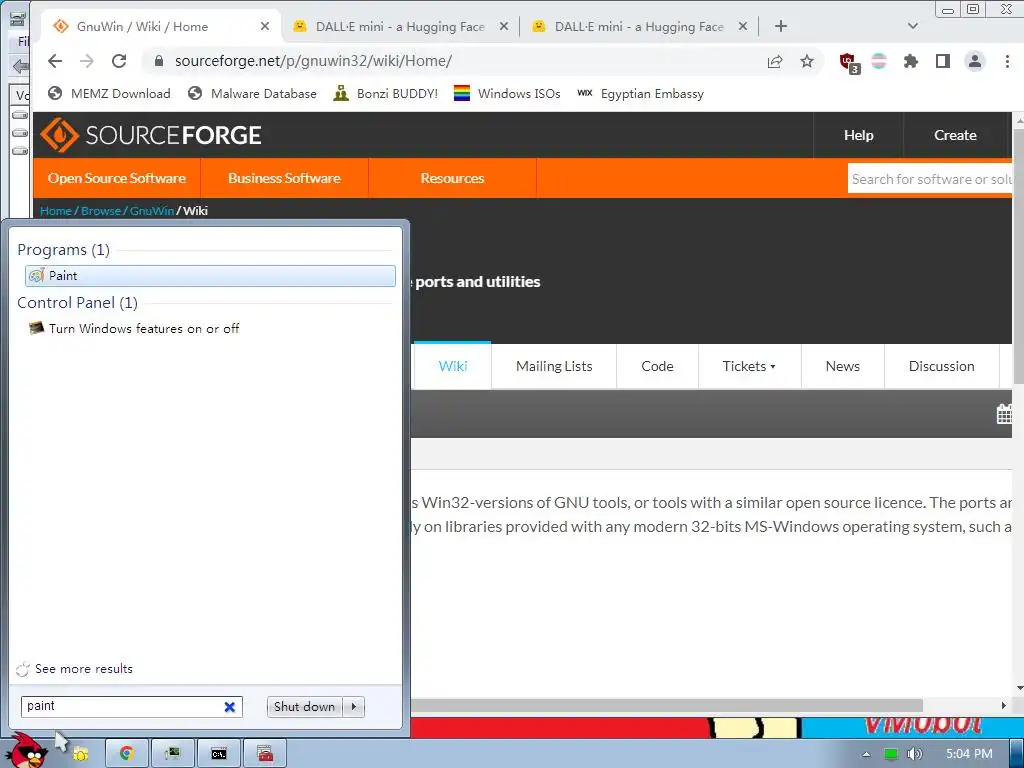Click the Angry Birds Start button
The width and height of the screenshot is (1024, 768).
click(x=27, y=753)
